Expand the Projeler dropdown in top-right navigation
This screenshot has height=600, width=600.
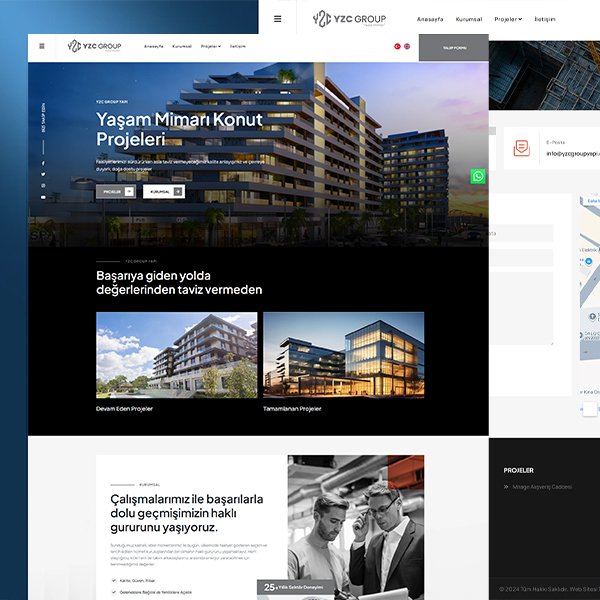pos(508,19)
